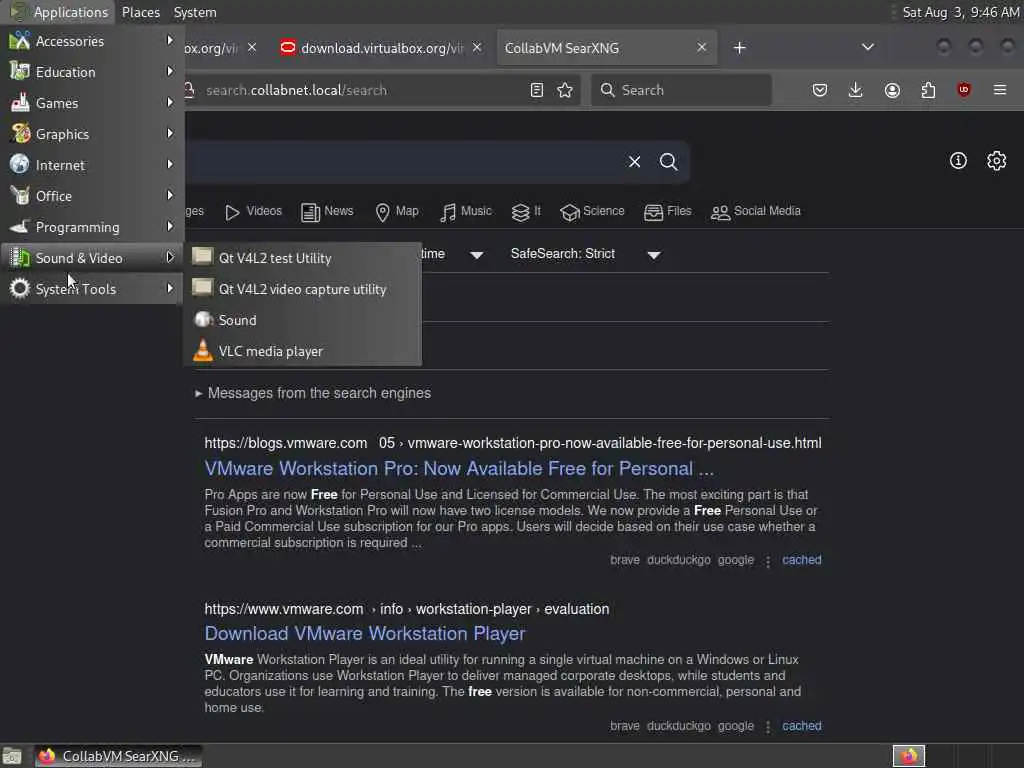Open the SearXNG about info icon
Viewport: 1024px width, 768px height.
[958, 161]
